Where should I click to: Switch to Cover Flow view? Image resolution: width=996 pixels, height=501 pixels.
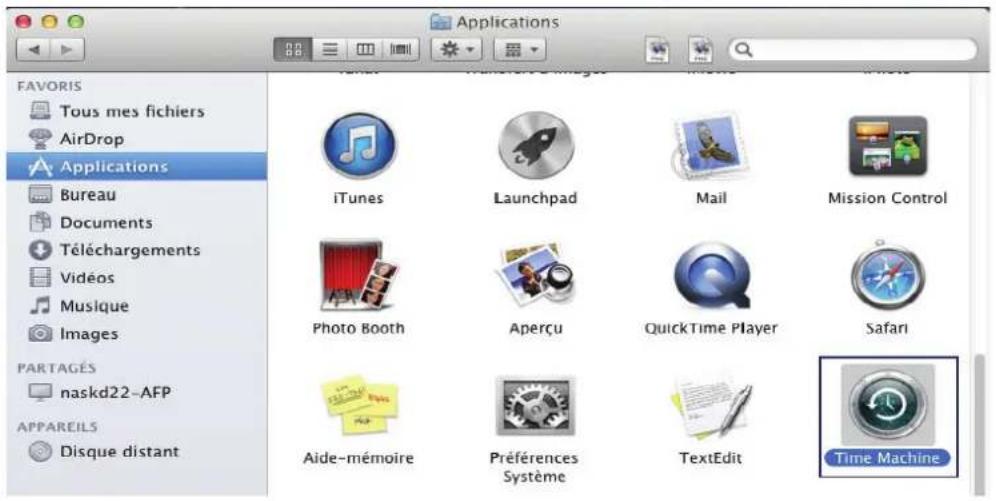click(x=401, y=50)
